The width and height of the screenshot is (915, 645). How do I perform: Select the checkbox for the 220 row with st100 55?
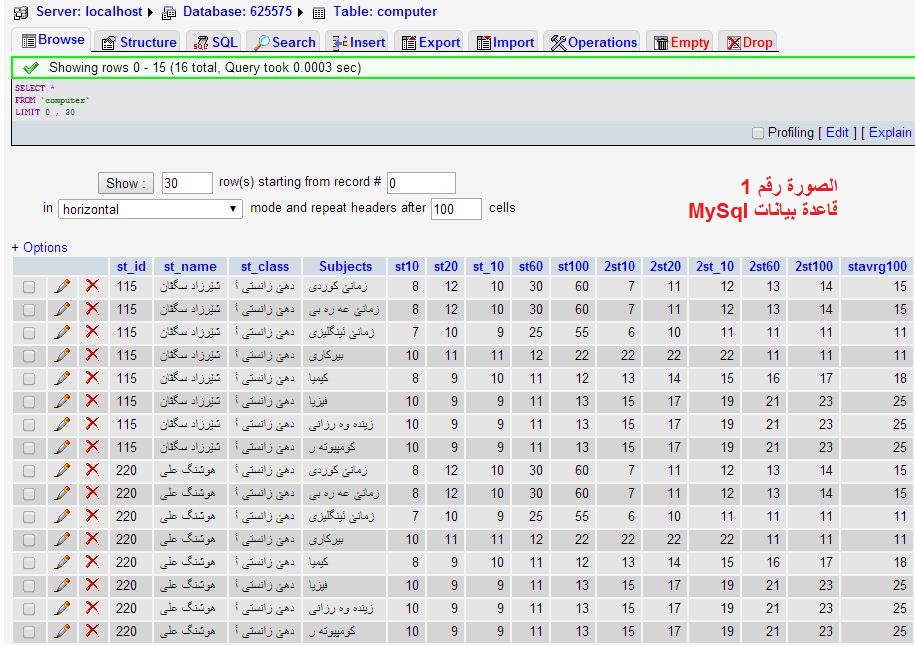pos(29,517)
